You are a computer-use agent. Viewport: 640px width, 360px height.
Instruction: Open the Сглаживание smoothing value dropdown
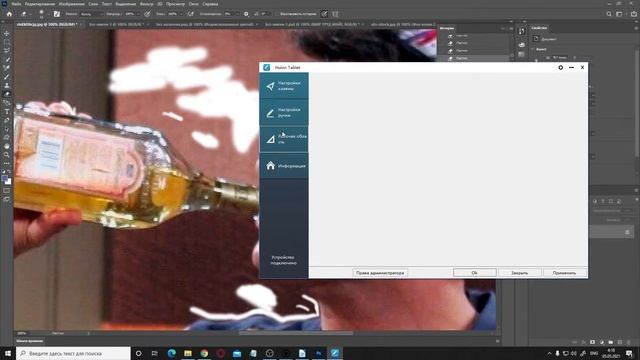click(x=232, y=14)
